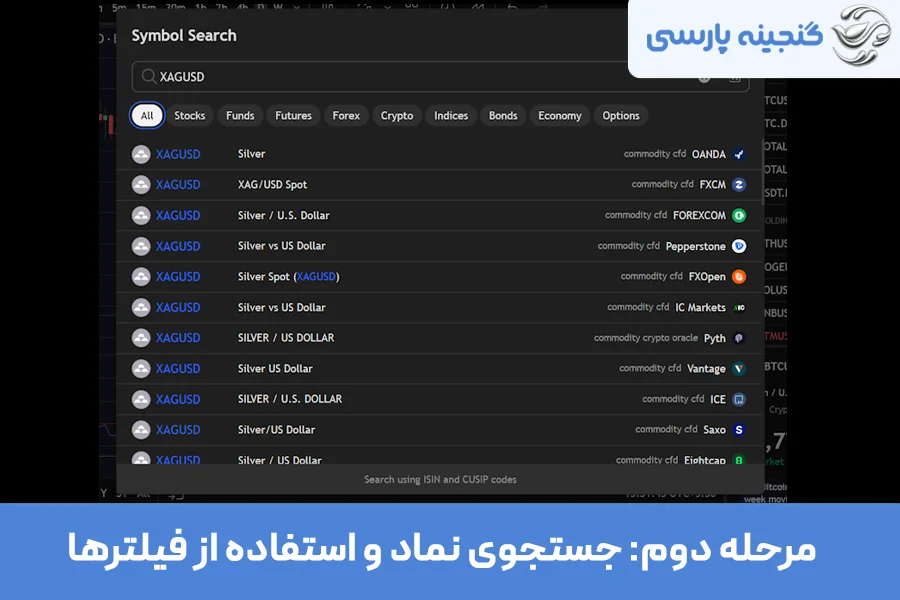
Task: Click the Saxo logo icon
Action: 739,429
